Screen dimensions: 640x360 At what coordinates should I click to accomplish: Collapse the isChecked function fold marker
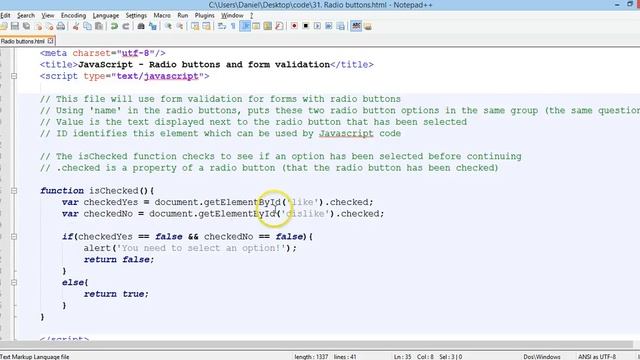pos(14,191)
